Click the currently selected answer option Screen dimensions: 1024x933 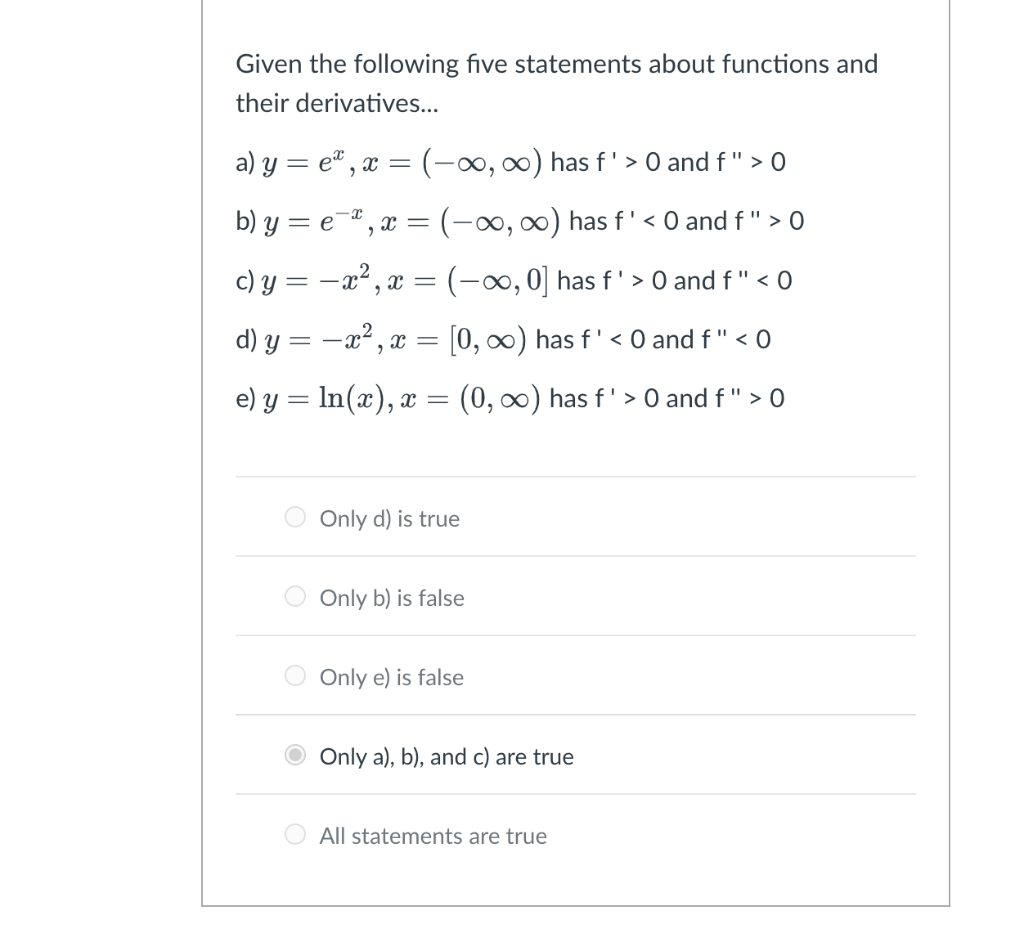445,757
